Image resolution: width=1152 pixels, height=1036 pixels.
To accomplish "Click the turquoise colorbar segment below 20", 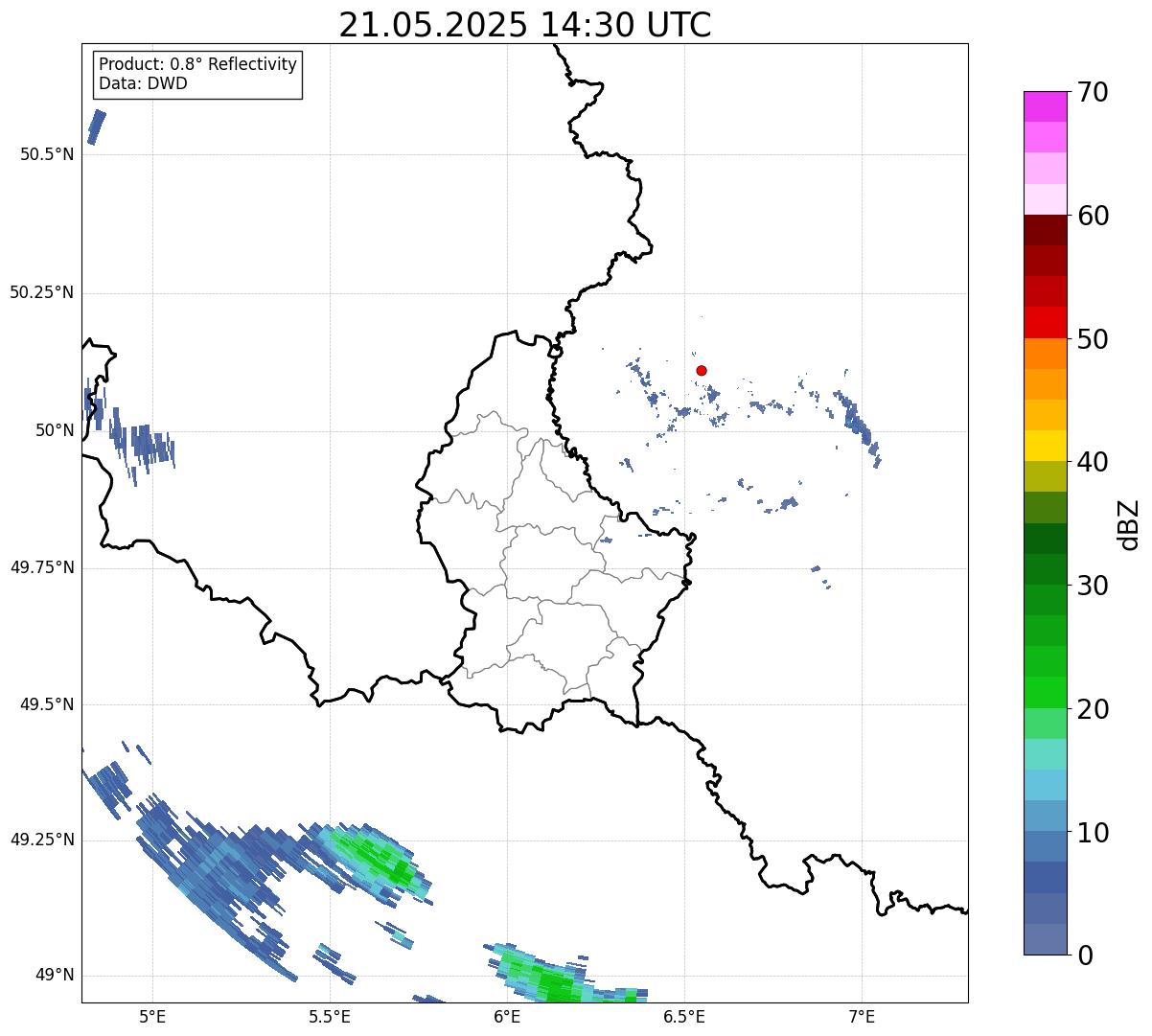I will [x=1045, y=754].
